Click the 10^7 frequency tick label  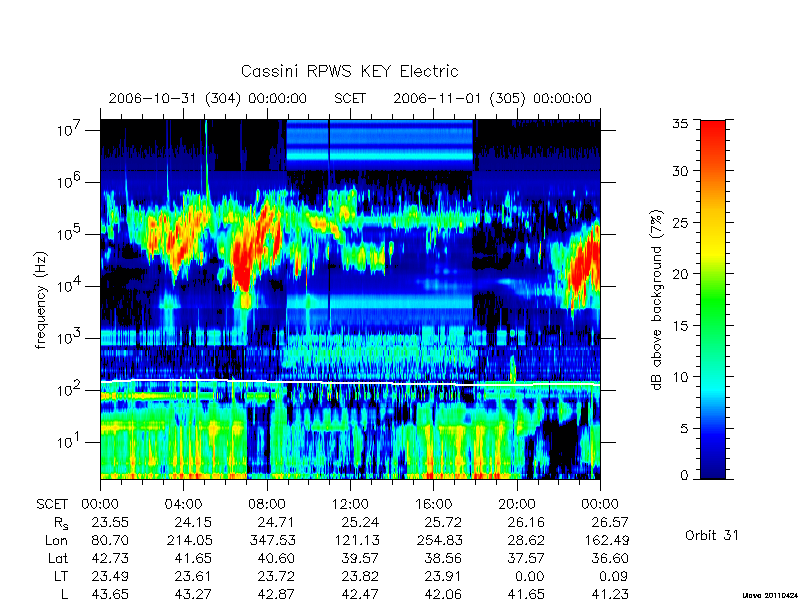coord(70,130)
